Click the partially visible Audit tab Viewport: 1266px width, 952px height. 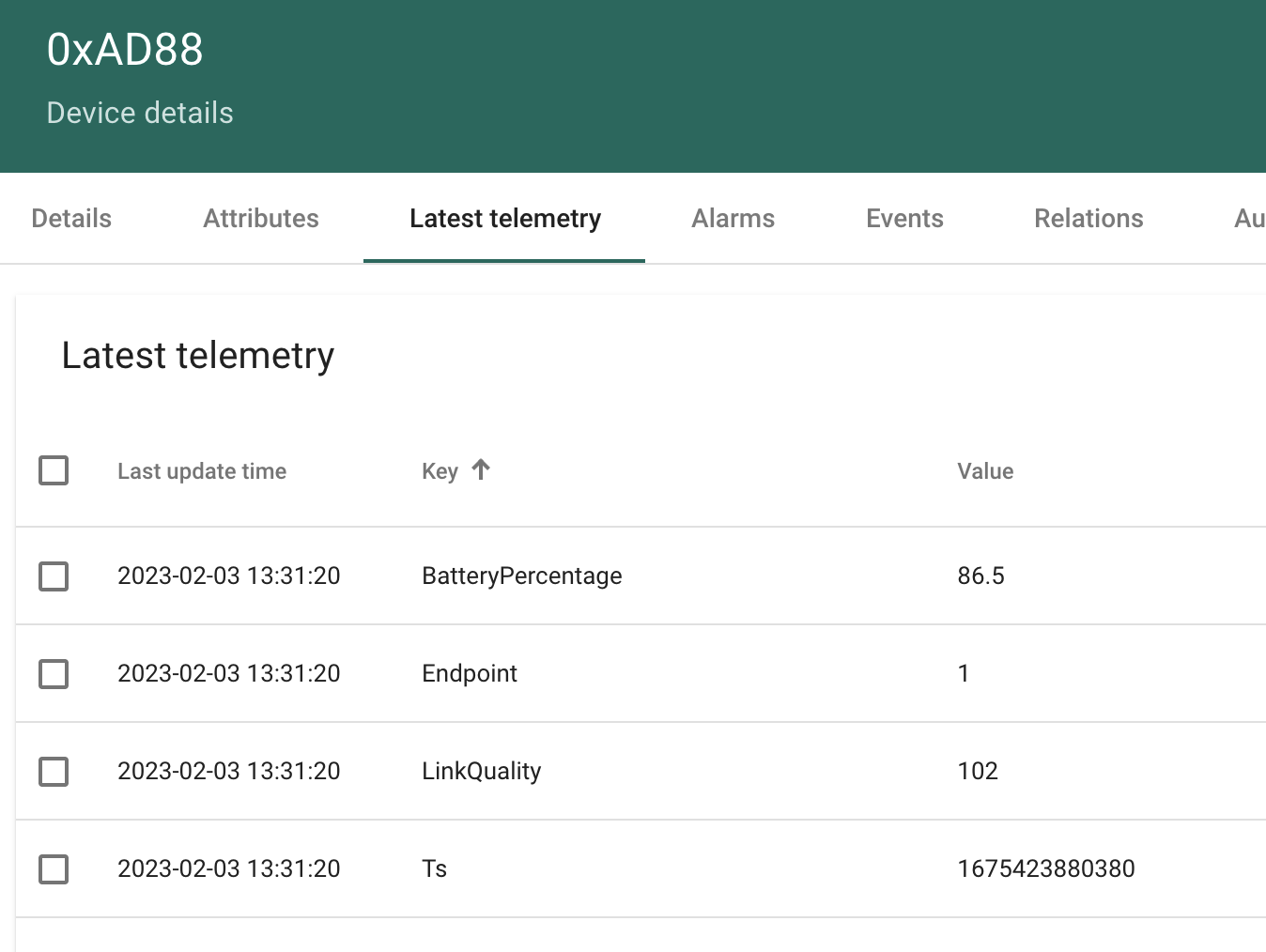click(1249, 218)
